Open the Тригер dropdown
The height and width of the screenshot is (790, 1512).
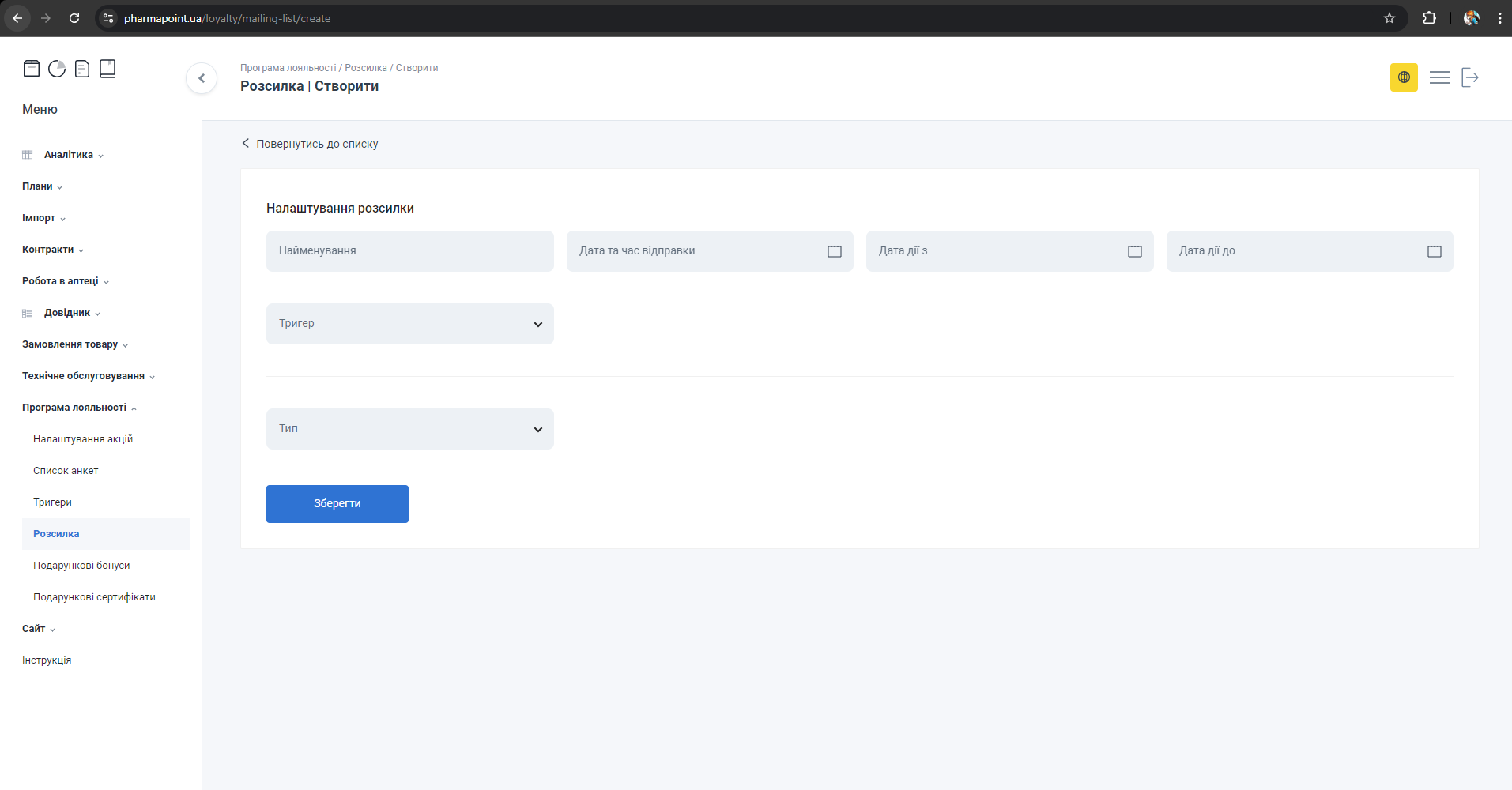point(409,324)
